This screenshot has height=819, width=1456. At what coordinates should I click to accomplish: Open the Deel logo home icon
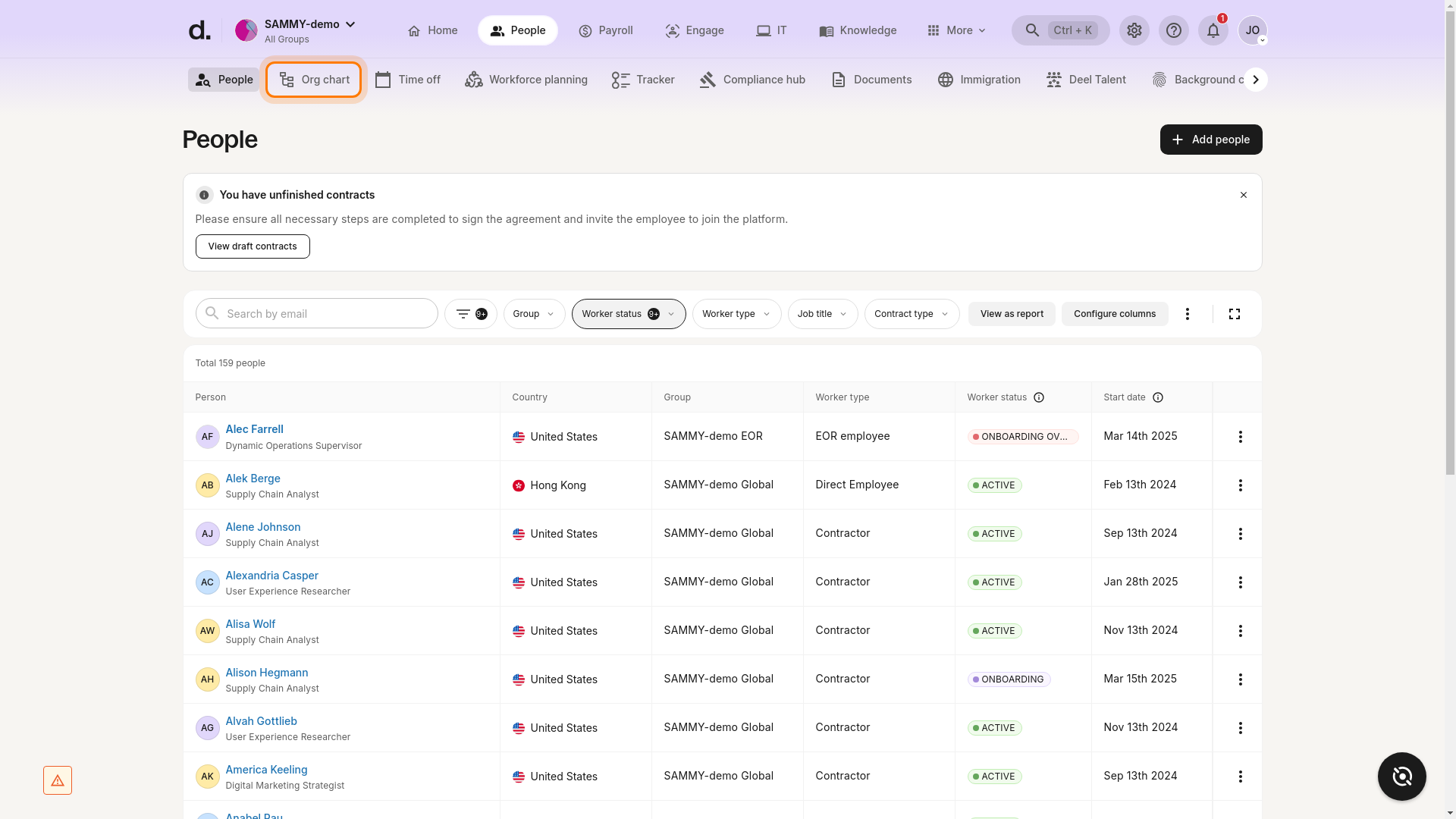coord(199,30)
